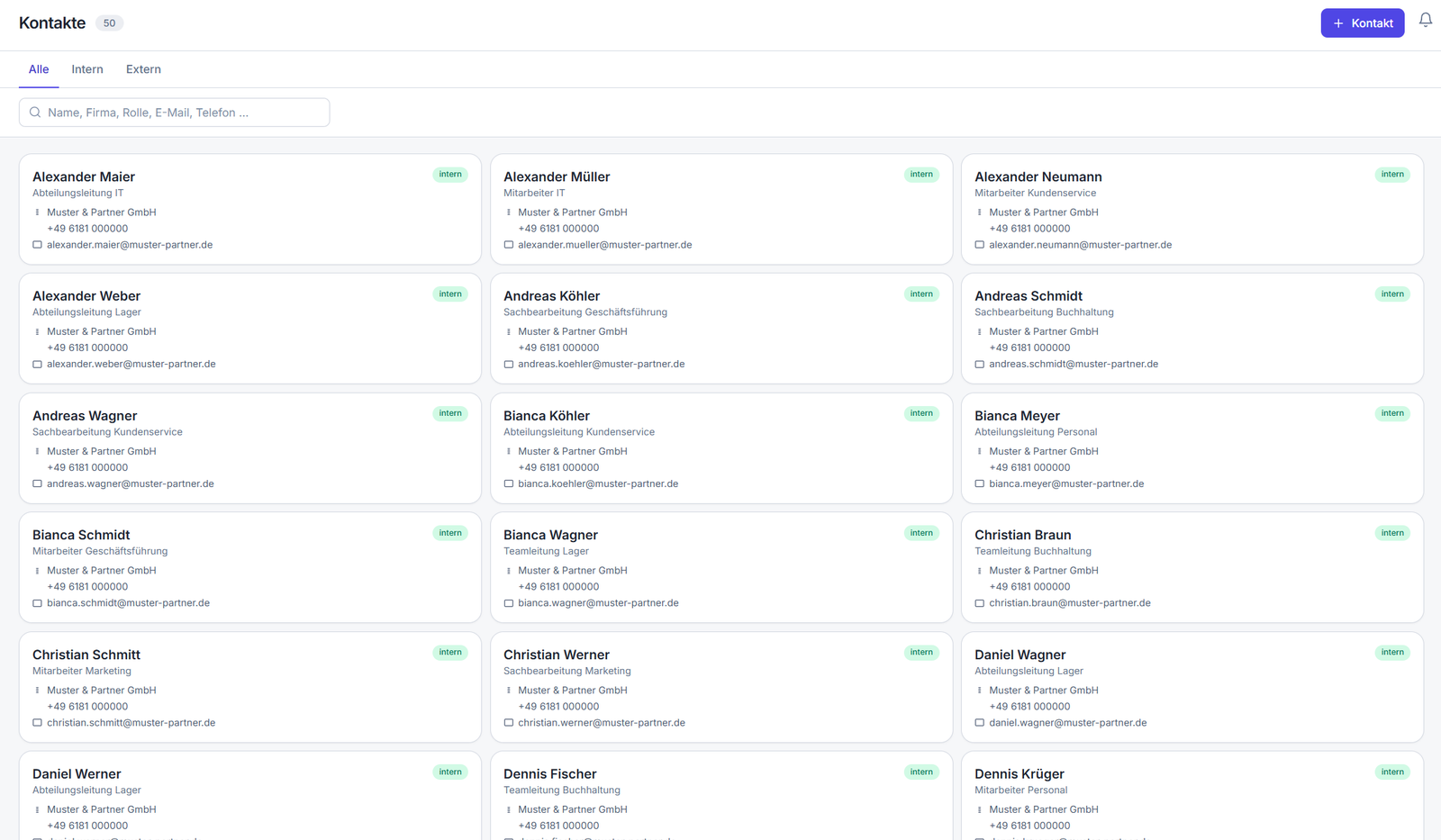Open the notifications bell
The height and width of the screenshot is (840, 1441).
(x=1426, y=20)
